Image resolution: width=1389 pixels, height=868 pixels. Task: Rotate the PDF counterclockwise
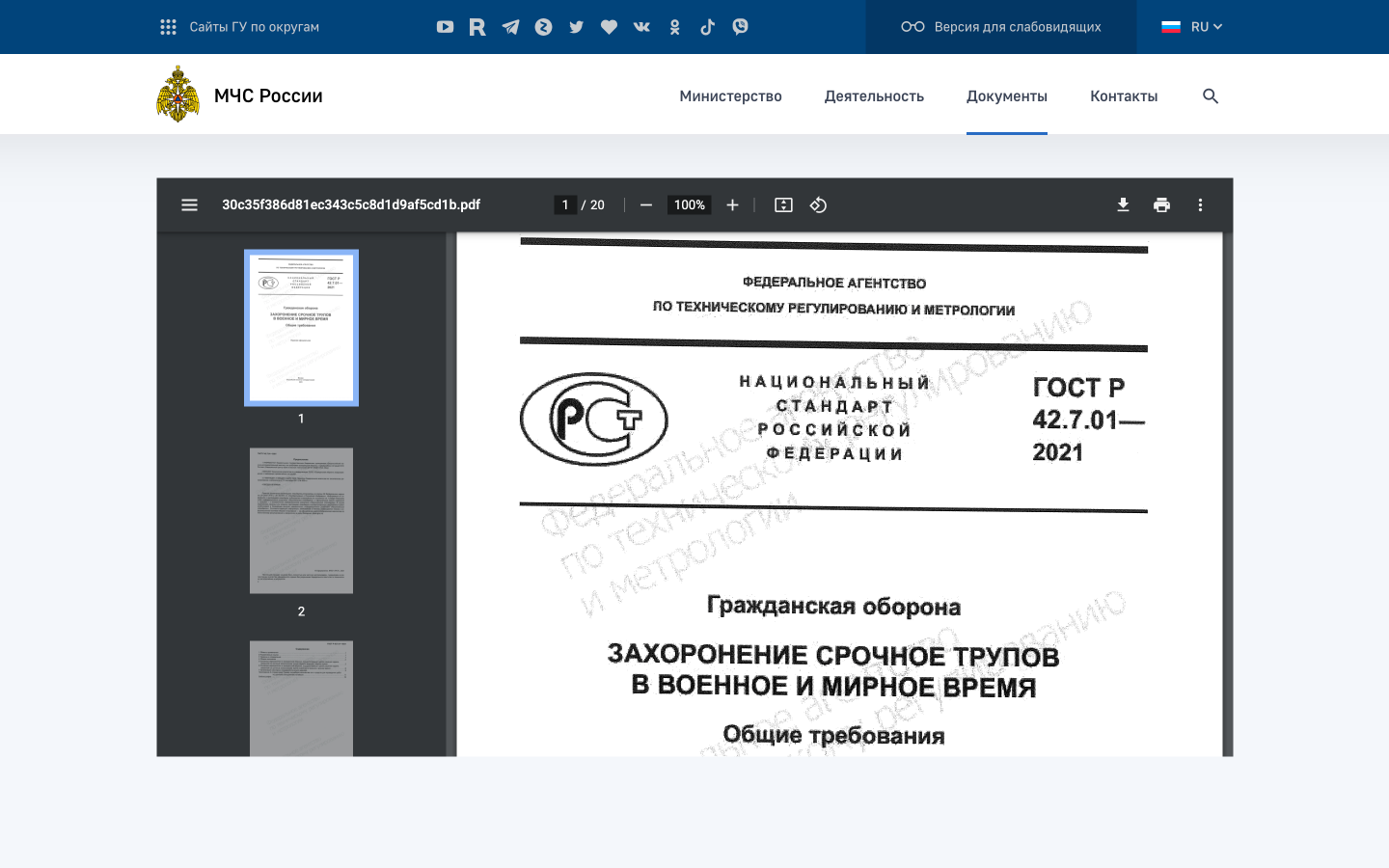[818, 204]
